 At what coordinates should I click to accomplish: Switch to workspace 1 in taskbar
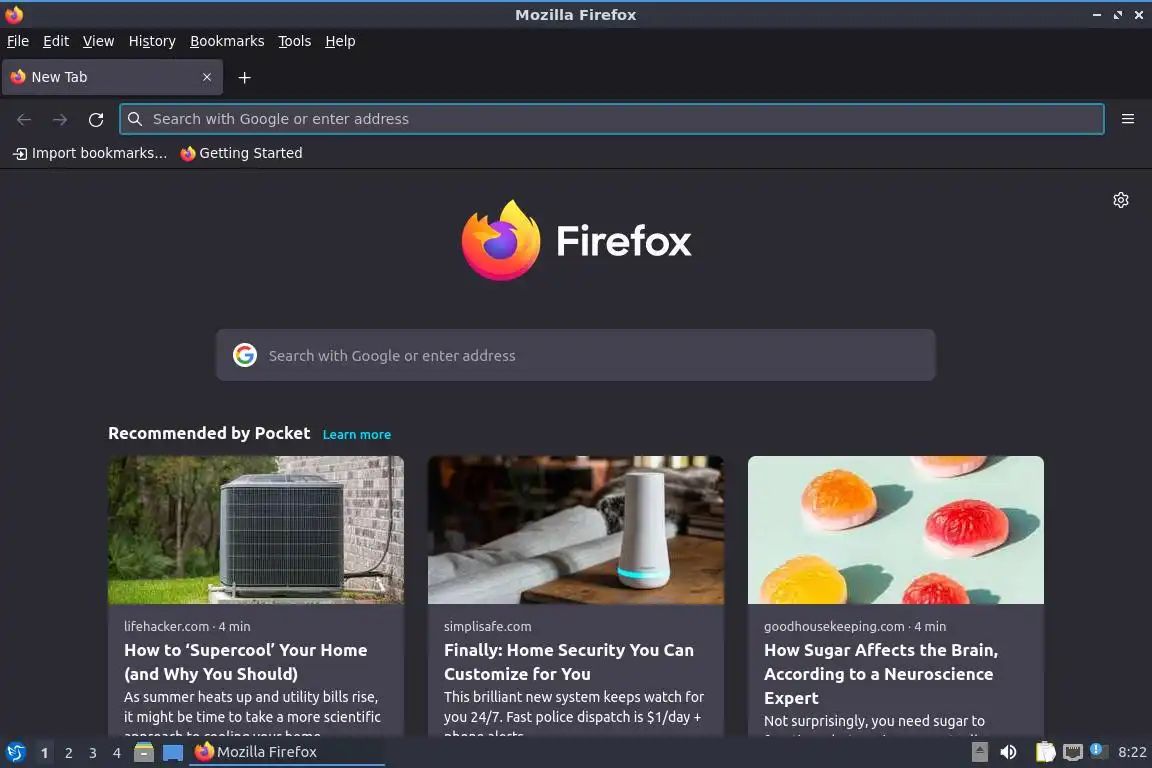point(44,753)
